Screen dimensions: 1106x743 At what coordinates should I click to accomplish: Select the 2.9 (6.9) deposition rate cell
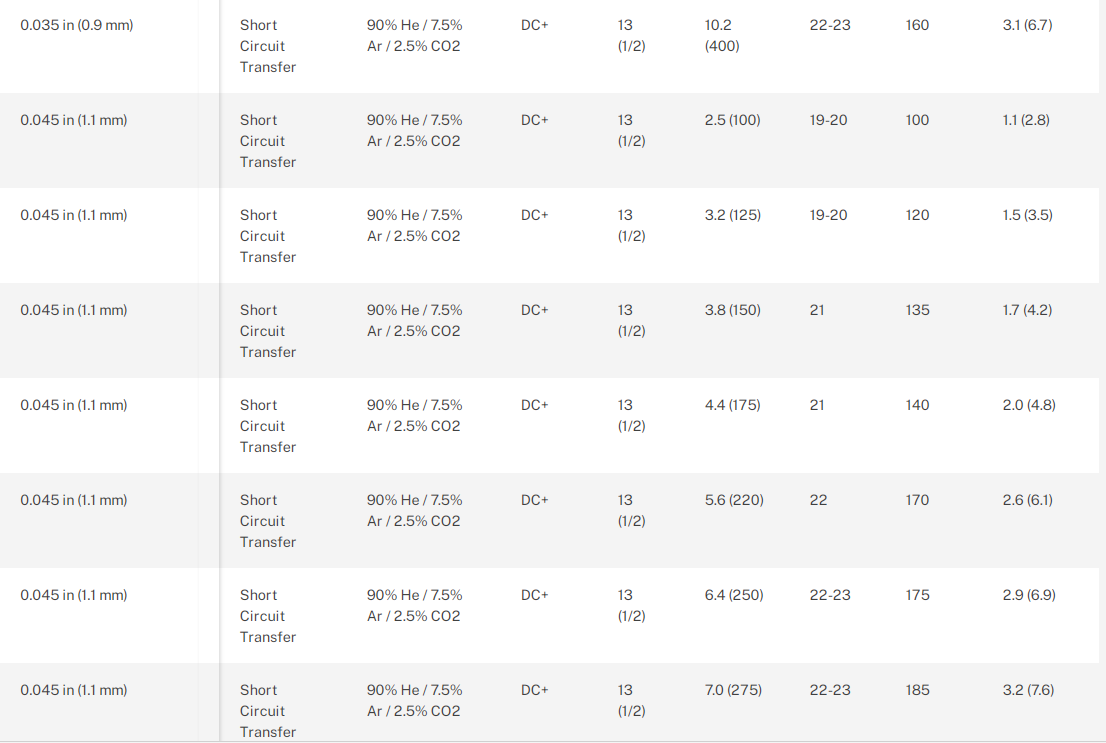pos(1029,595)
